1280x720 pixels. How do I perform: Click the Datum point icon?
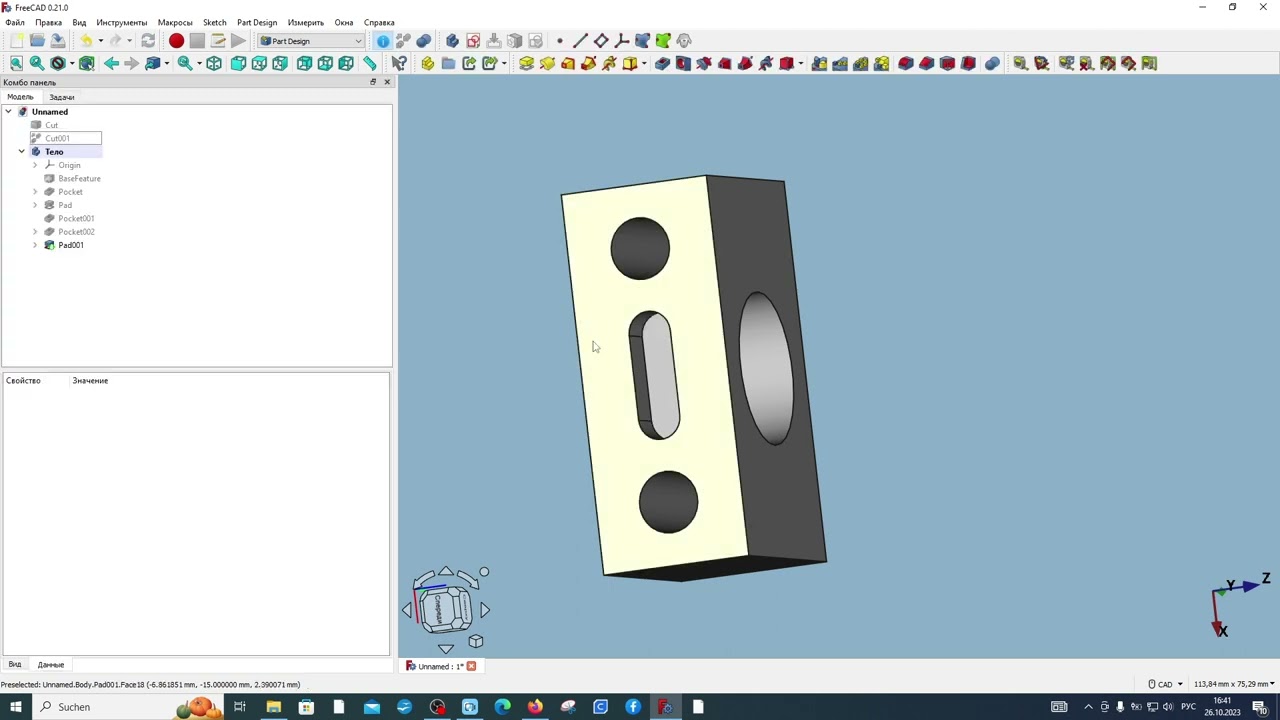pyautogui.click(x=560, y=41)
